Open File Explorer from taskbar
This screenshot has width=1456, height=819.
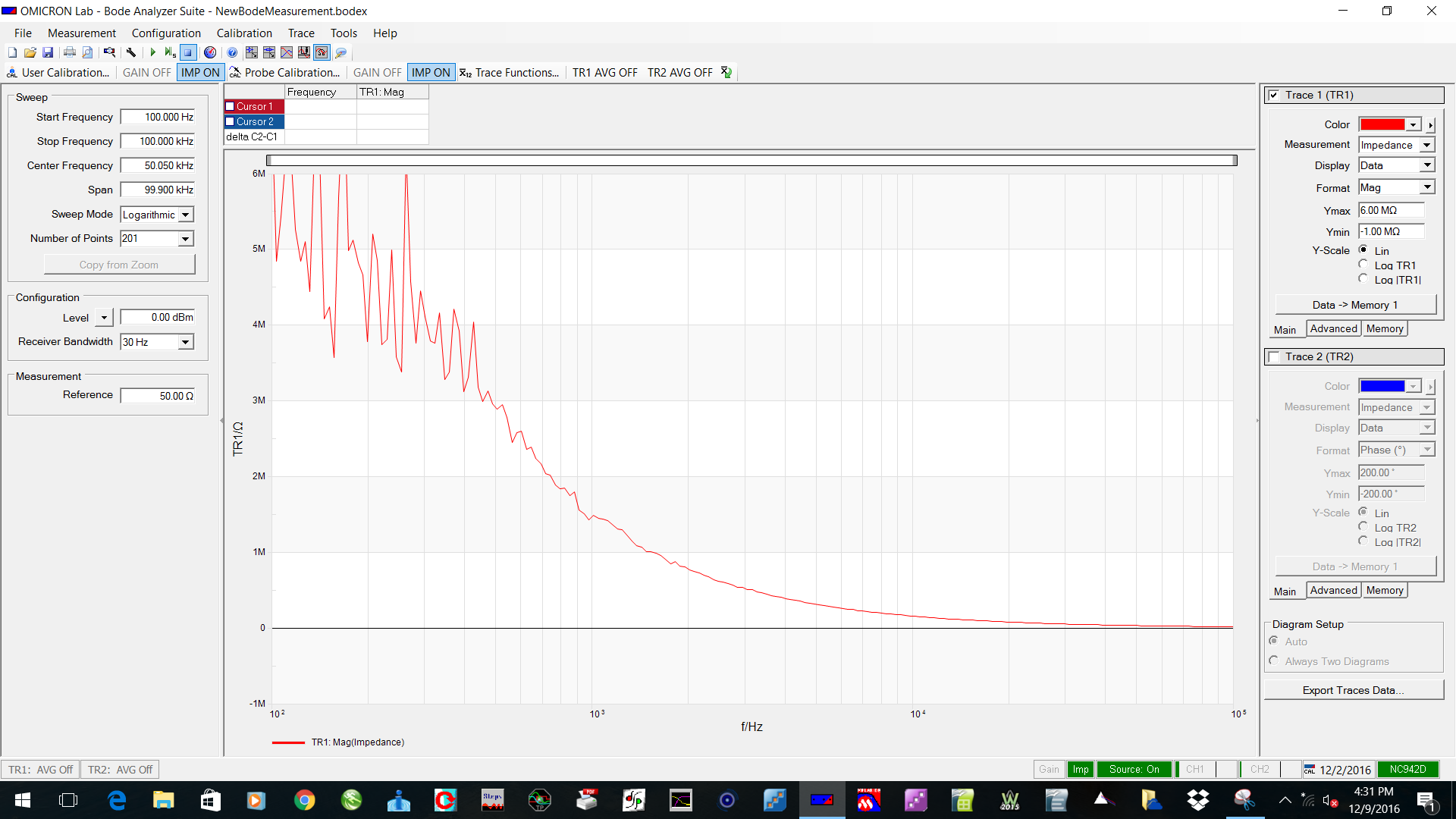point(163,800)
